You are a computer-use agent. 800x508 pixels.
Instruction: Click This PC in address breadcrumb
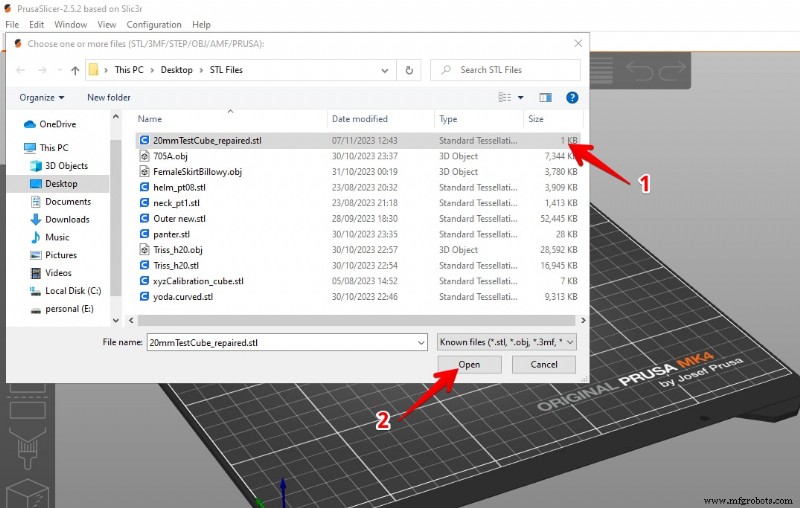point(129,70)
